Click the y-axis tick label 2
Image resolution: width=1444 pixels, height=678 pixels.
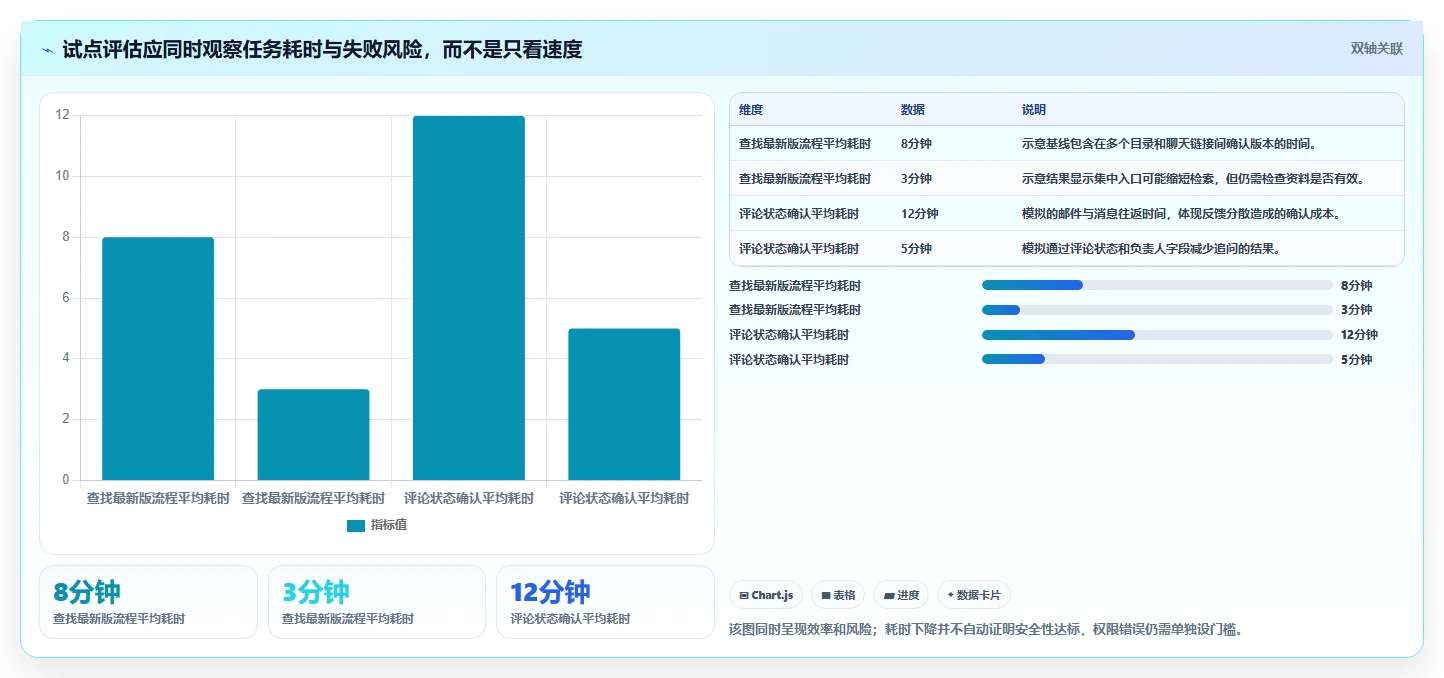(66, 419)
